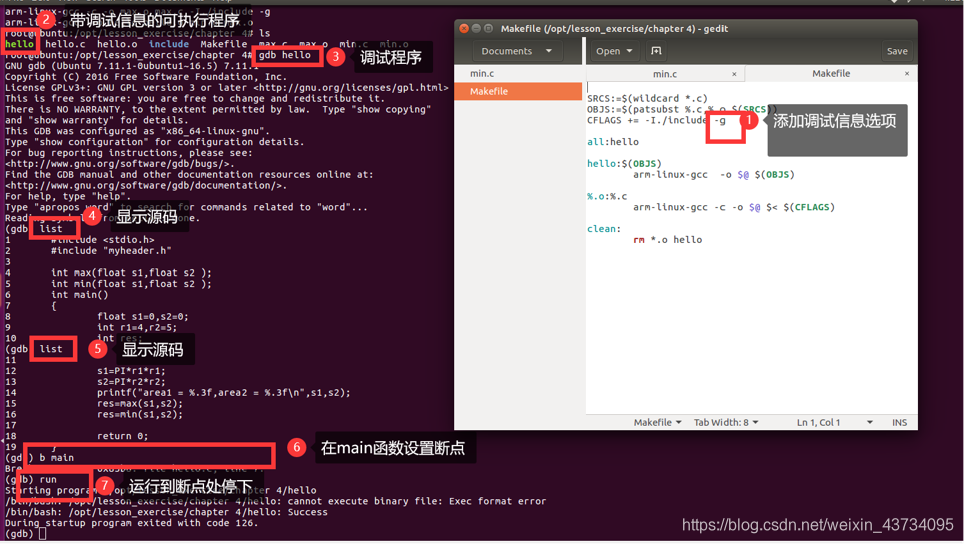The image size is (964, 544).
Task: Click the Ln 1, Col 1 status entry
Action: tap(818, 422)
